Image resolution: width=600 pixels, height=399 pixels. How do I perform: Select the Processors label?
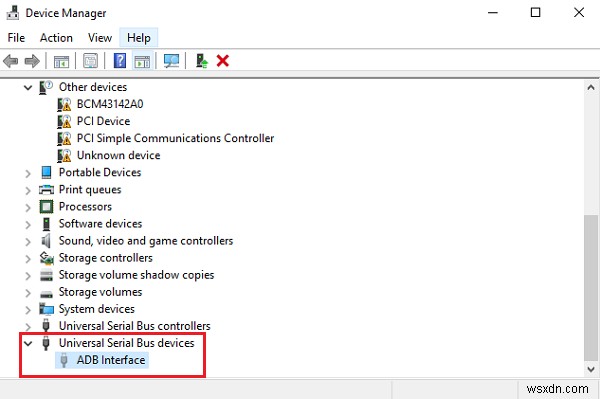click(85, 207)
